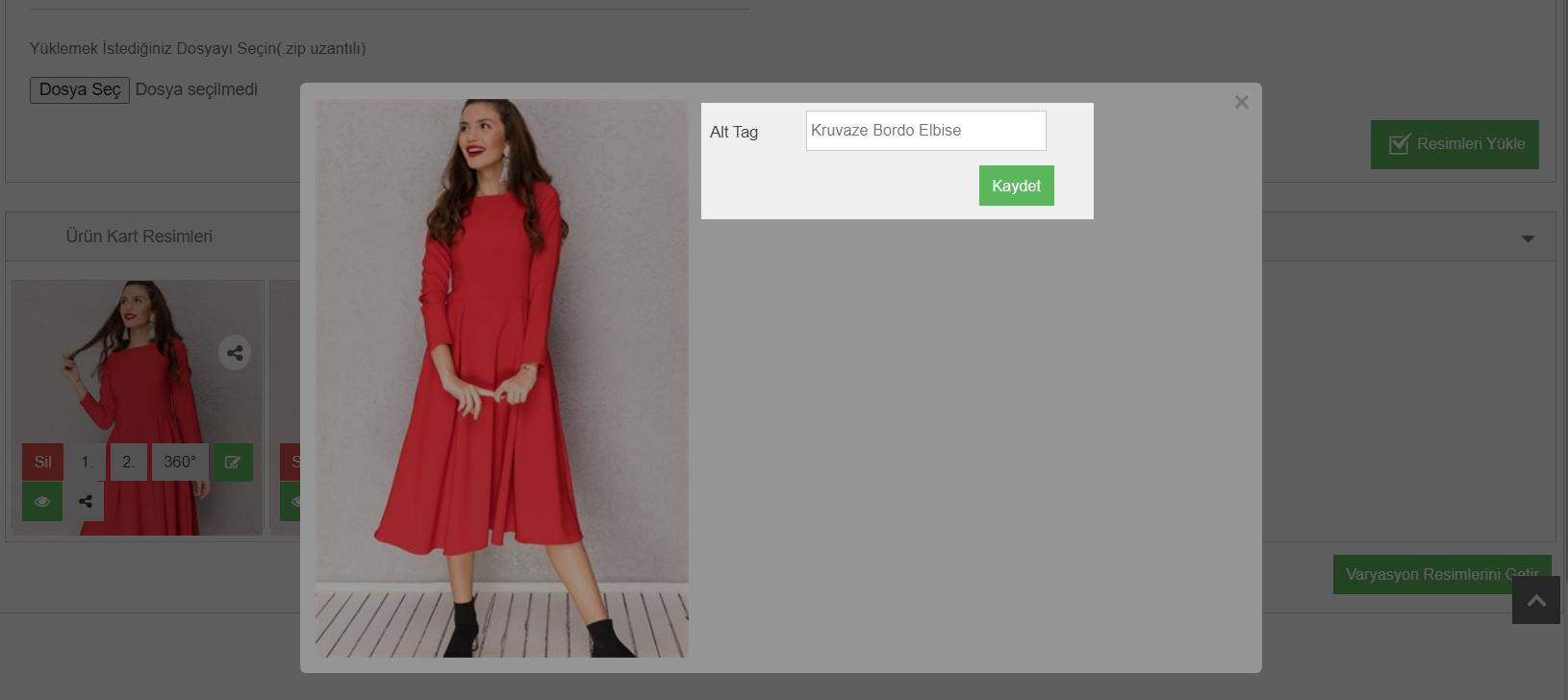Image resolution: width=1568 pixels, height=700 pixels.
Task: Set the image as 2. position
Action: 128,462
